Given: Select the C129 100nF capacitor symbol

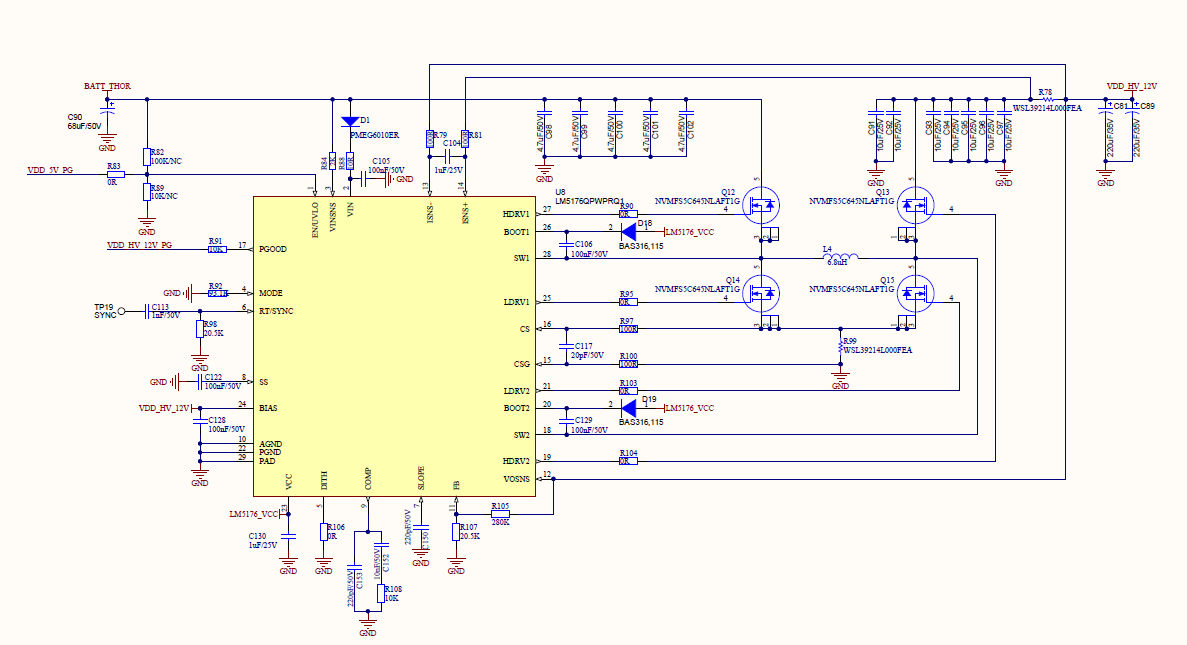Looking at the screenshot, I should [566, 420].
